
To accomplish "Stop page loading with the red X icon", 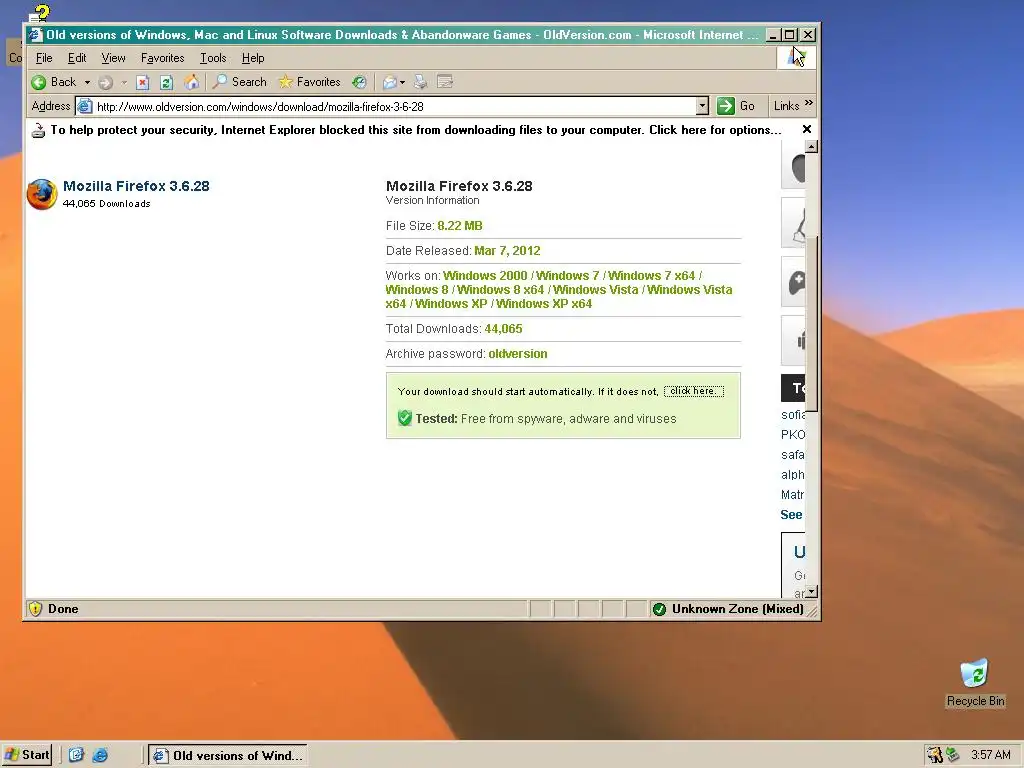I will [142, 82].
